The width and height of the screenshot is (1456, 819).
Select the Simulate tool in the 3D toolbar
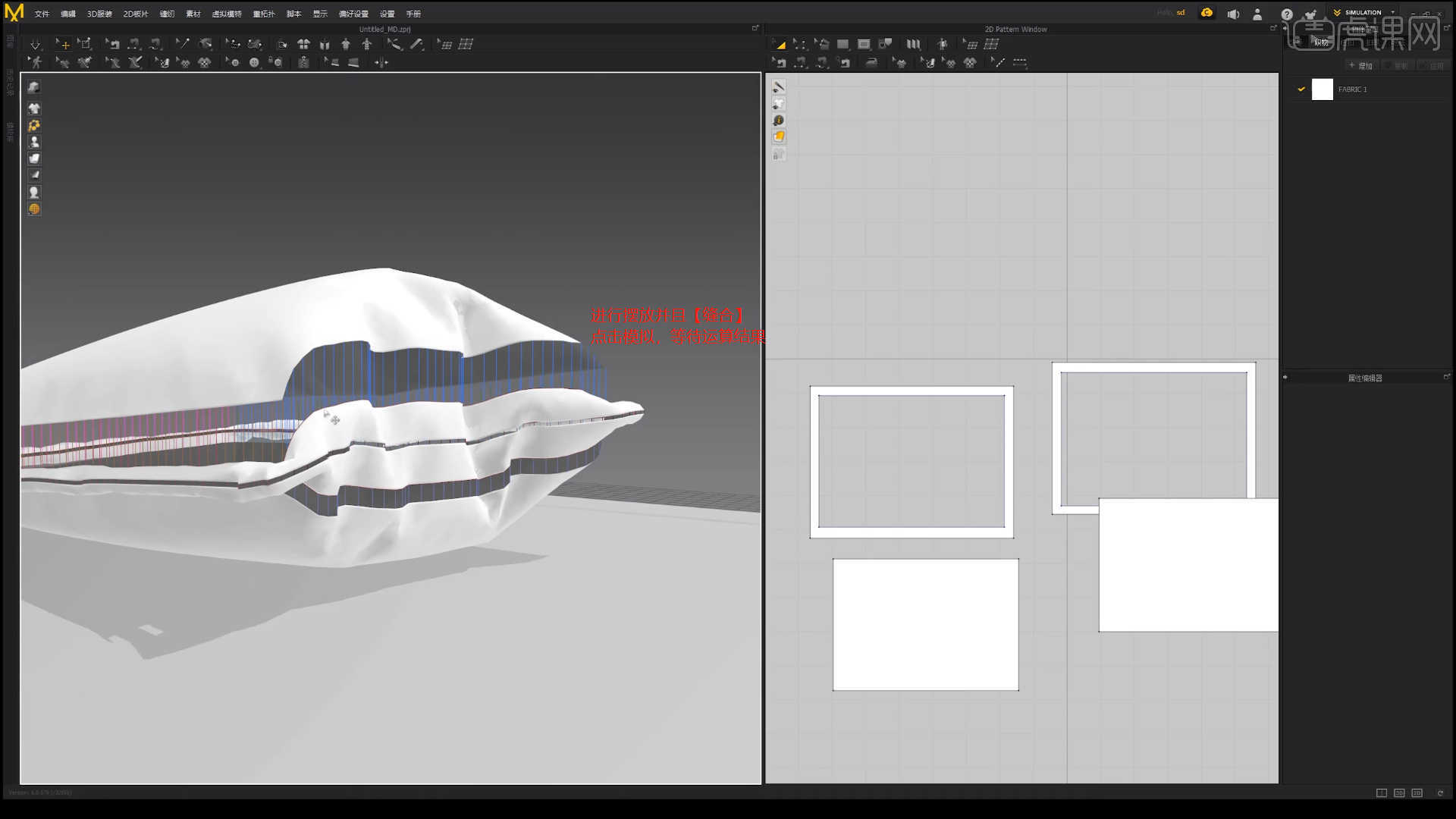tap(36, 44)
